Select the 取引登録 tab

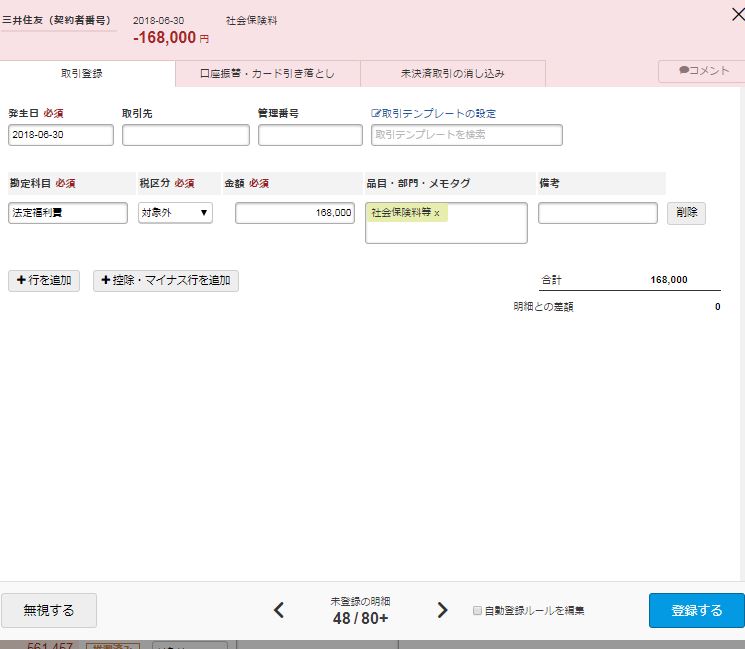pyautogui.click(x=82, y=74)
